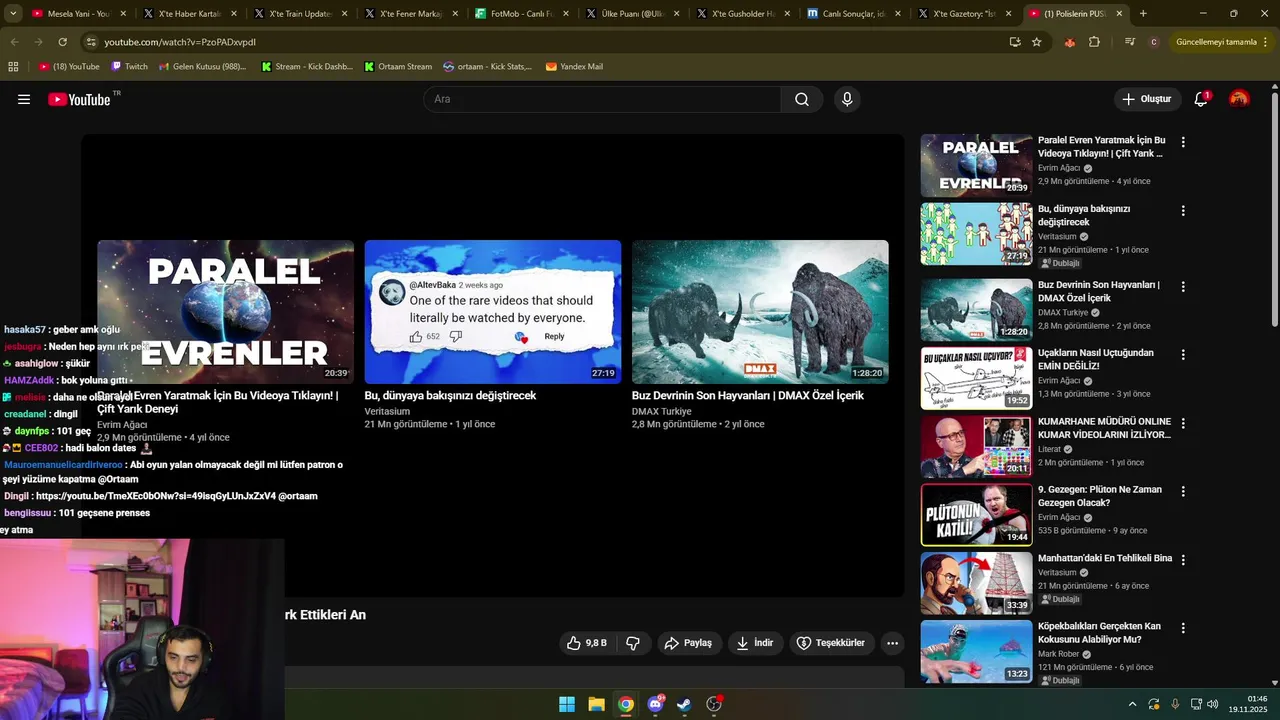Screen dimensions: 1280x720
Task: Open File Explorer from the taskbar
Action: [x=596, y=704]
